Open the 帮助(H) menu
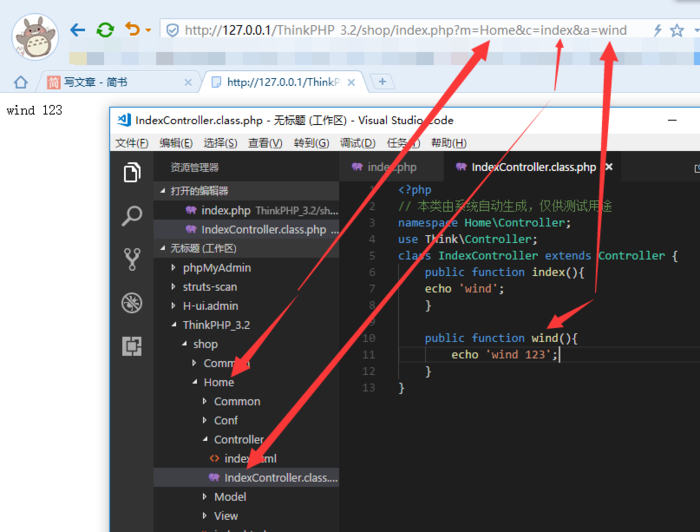Viewport: 700px width, 532px height. click(449, 143)
